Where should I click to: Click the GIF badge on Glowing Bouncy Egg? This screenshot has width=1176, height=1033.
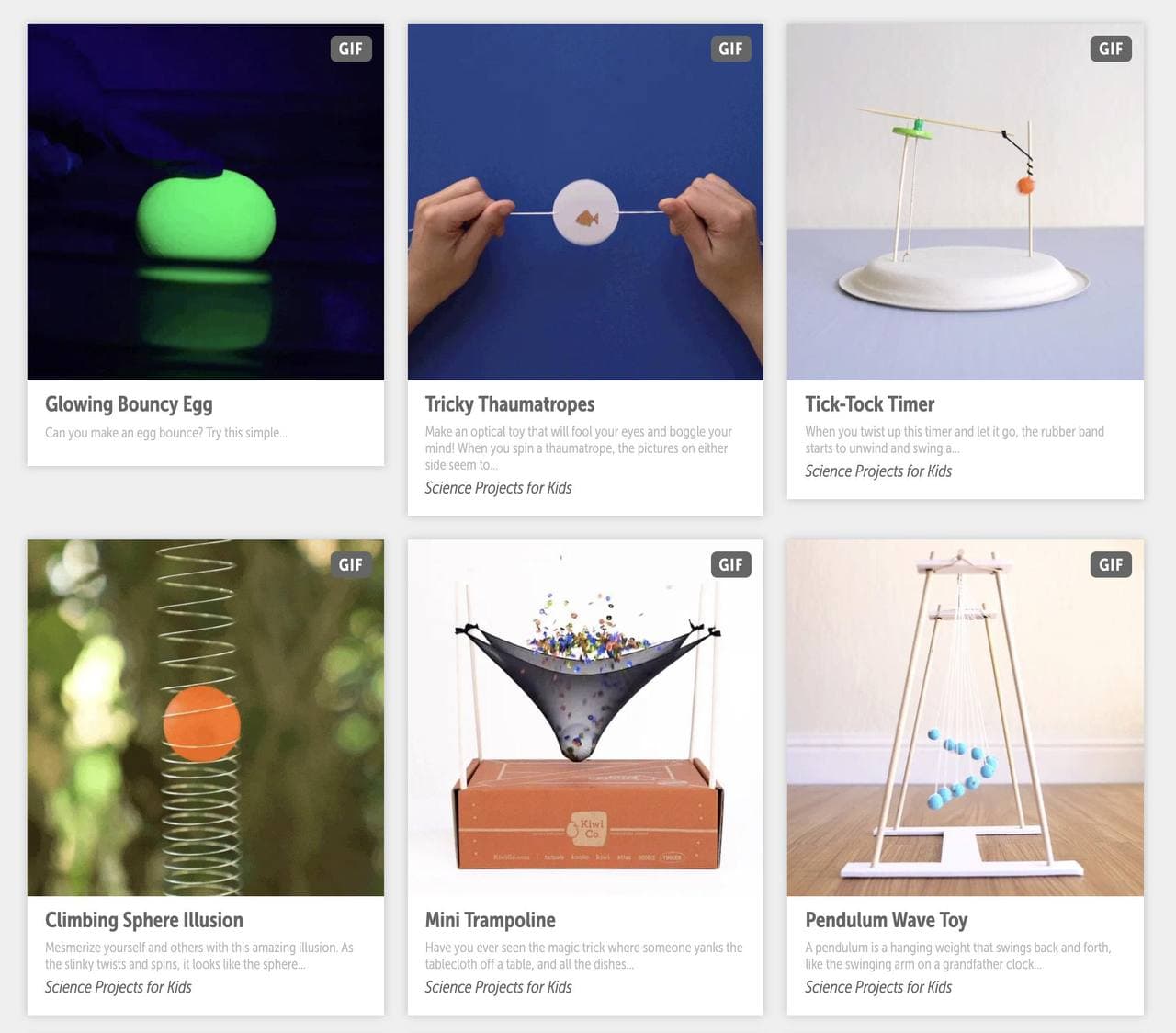[350, 49]
